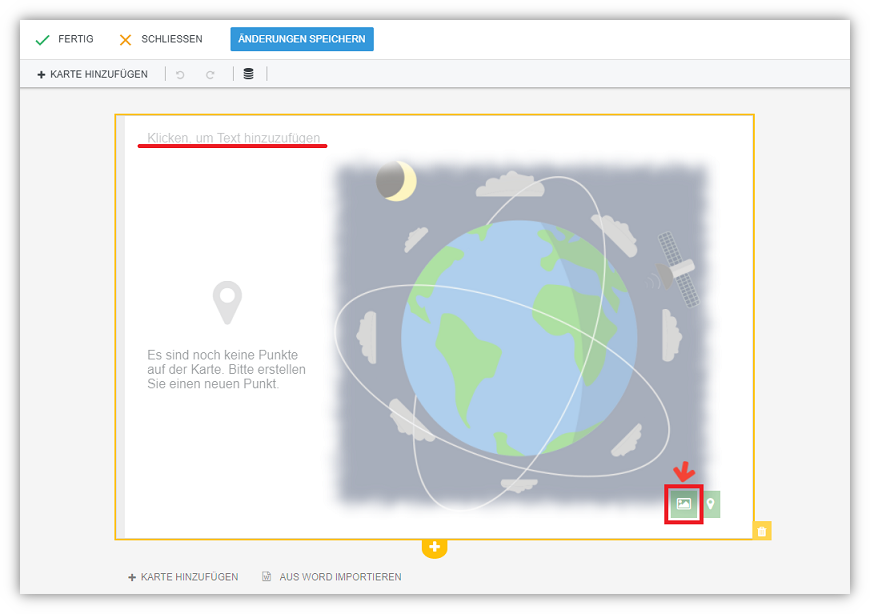Open the database stack icon in the toolbar

click(x=249, y=74)
